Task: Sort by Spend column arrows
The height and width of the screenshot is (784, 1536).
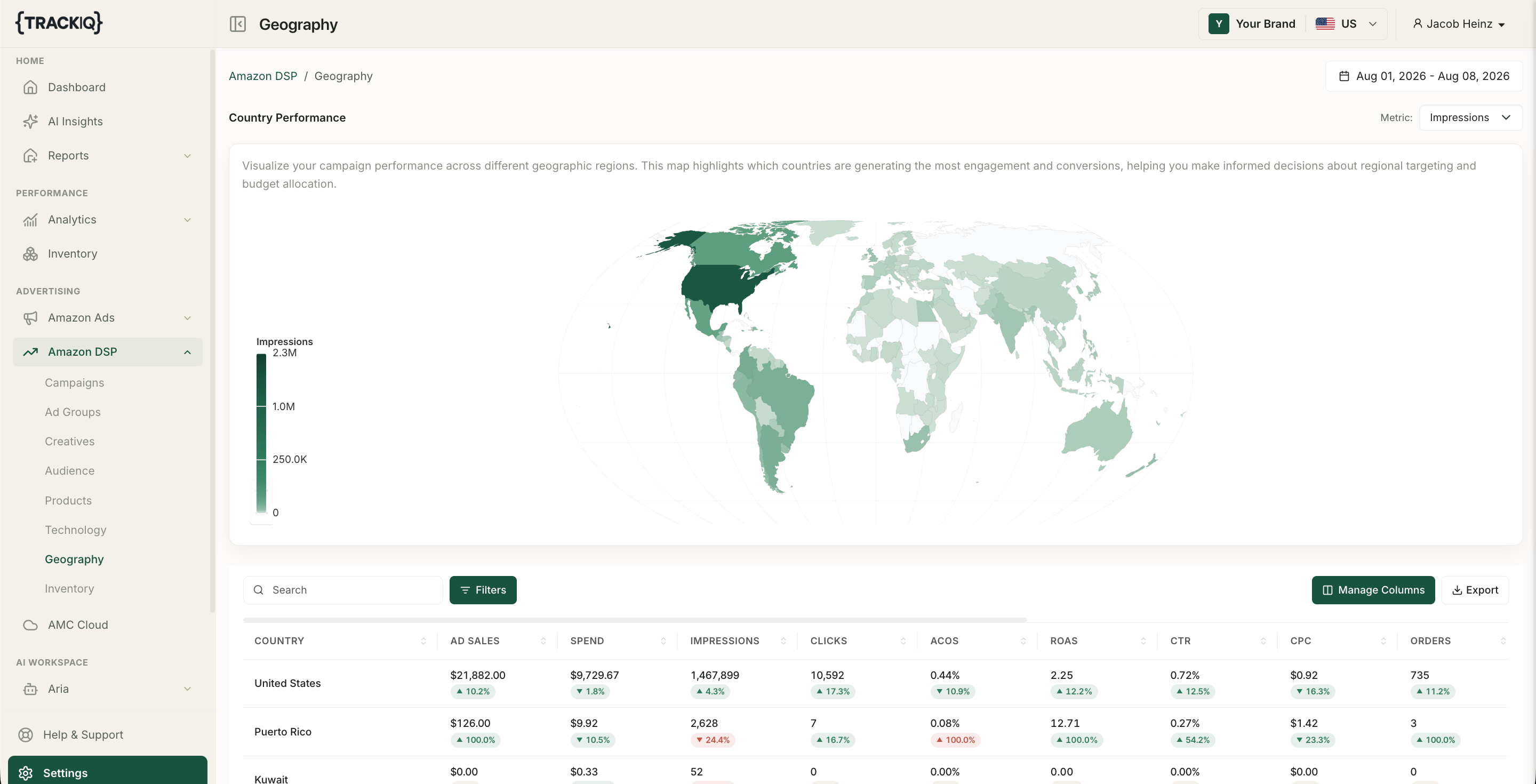Action: coord(663,641)
